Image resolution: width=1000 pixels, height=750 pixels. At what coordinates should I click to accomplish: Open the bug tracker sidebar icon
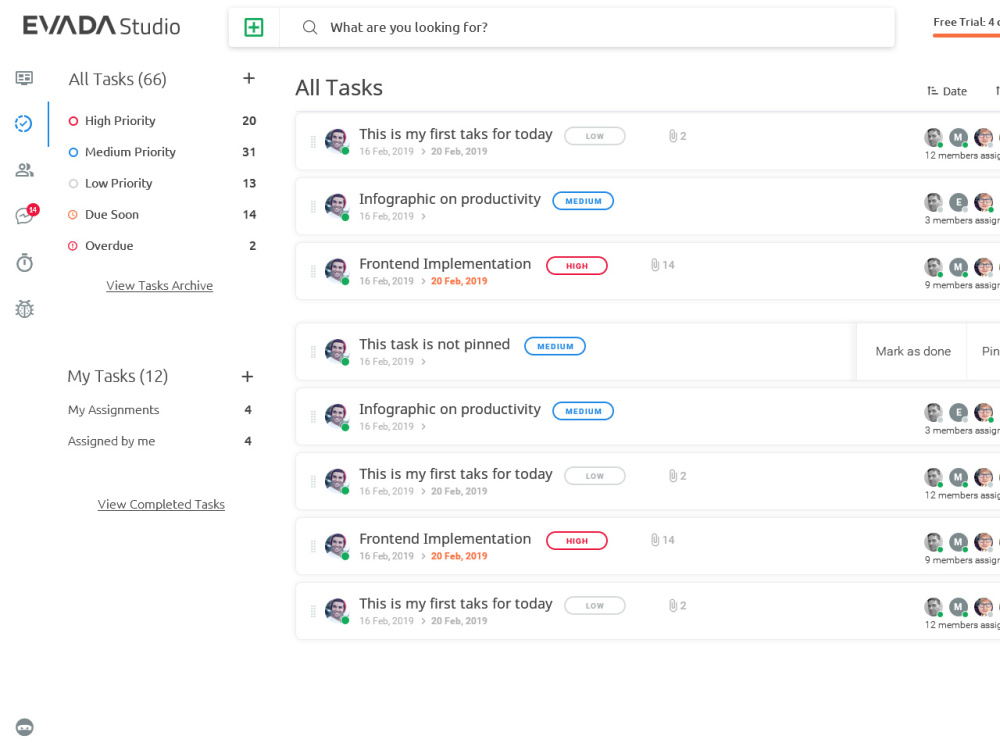(24, 309)
